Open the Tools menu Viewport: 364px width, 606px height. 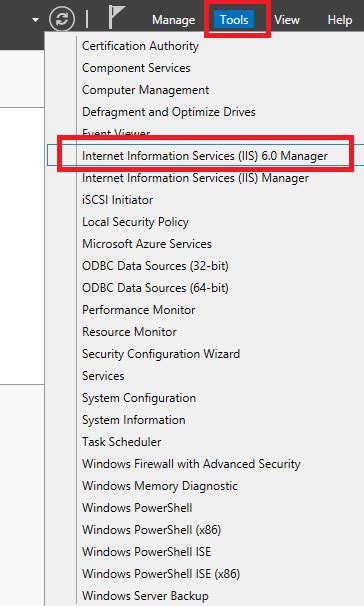pos(234,19)
